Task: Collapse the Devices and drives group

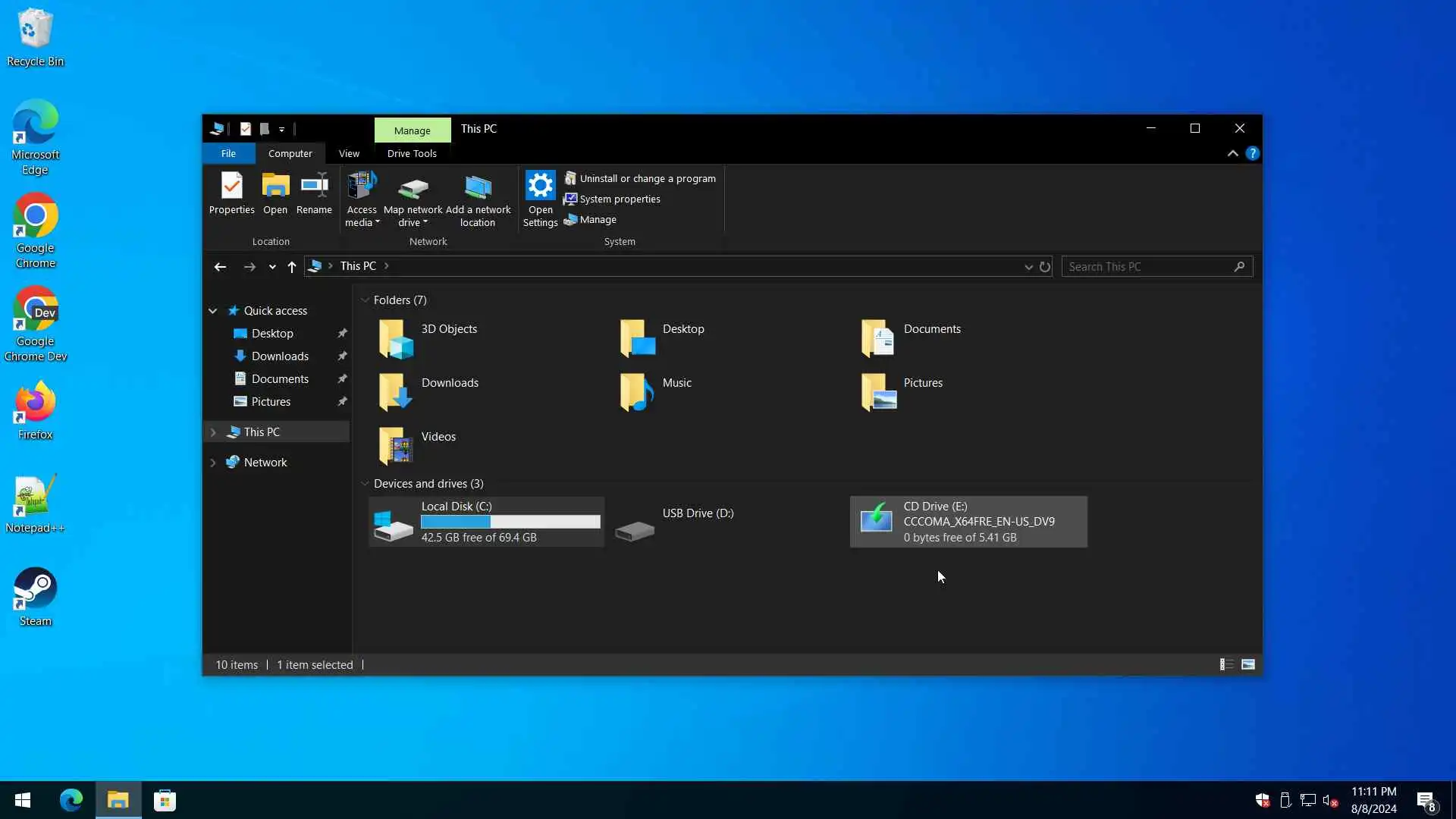Action: pyautogui.click(x=365, y=484)
